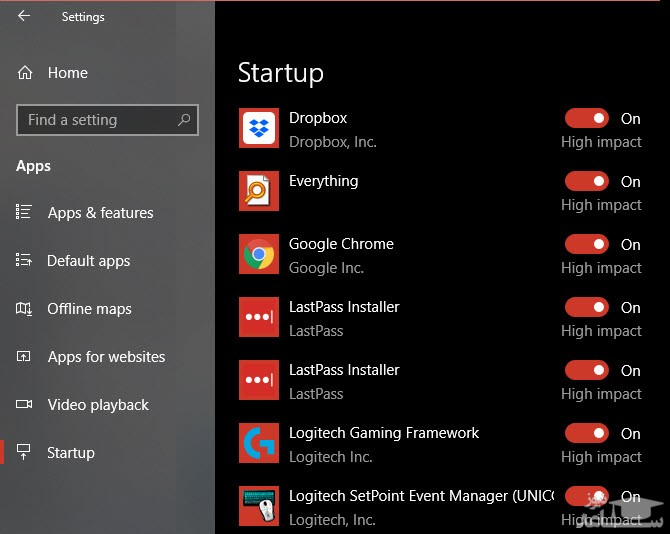
Task: Select the Google Chrome icon
Action: pos(259,255)
